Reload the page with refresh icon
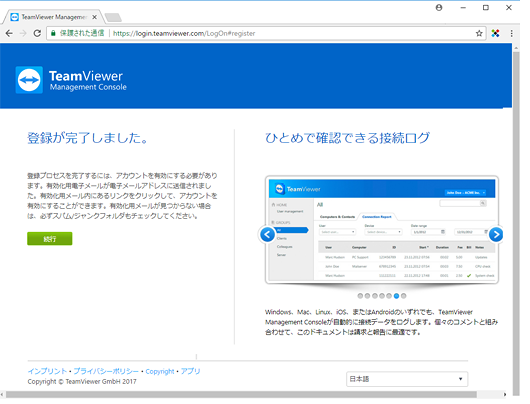The image size is (530, 404). coord(37,33)
